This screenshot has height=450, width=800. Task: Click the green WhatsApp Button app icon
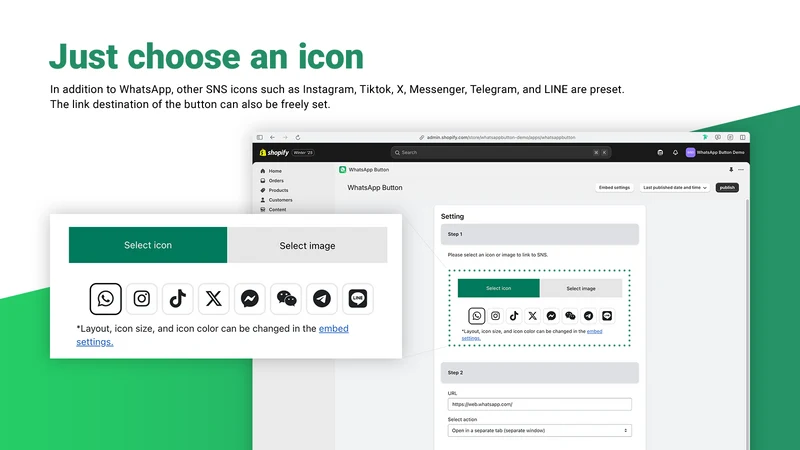tap(343, 169)
